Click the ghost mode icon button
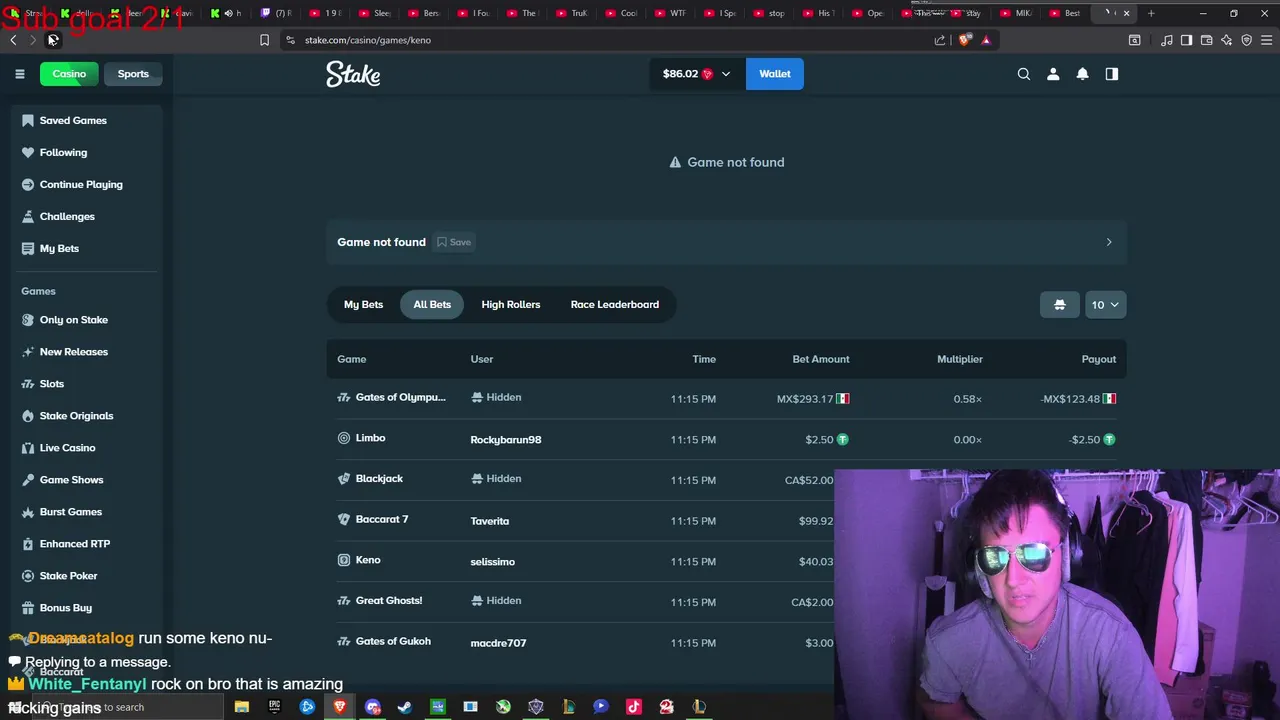The image size is (1280, 720). pos(1060,304)
